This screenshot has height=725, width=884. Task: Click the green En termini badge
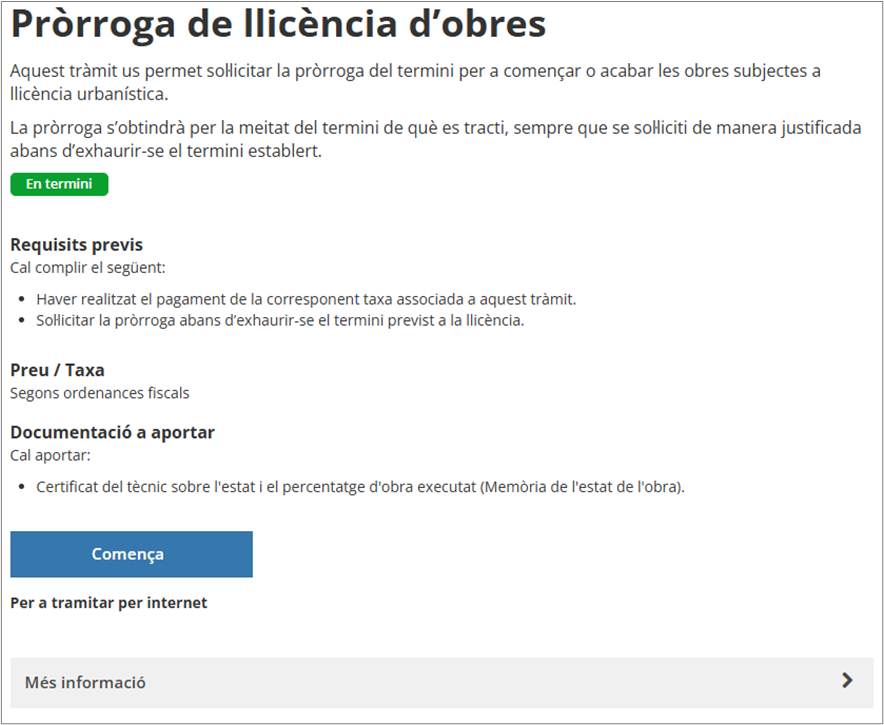tap(59, 184)
